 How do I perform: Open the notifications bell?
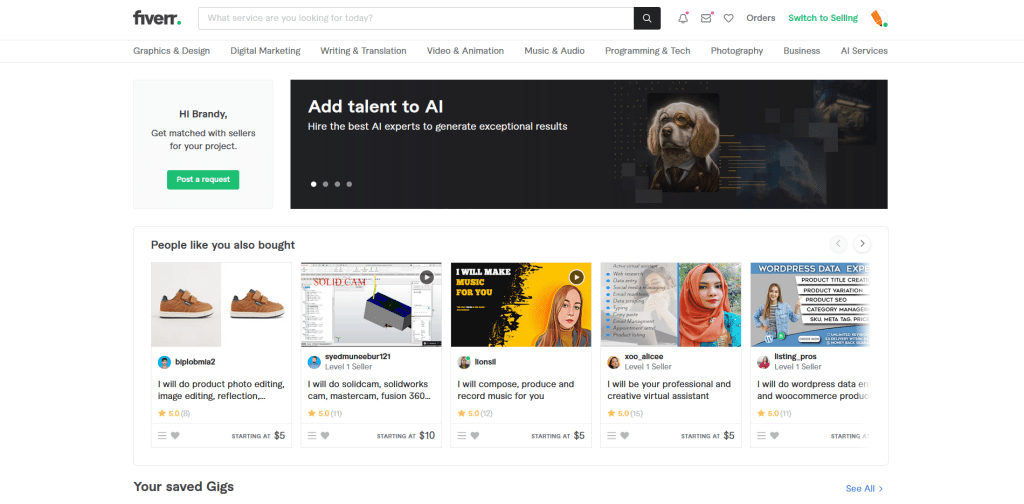683,18
